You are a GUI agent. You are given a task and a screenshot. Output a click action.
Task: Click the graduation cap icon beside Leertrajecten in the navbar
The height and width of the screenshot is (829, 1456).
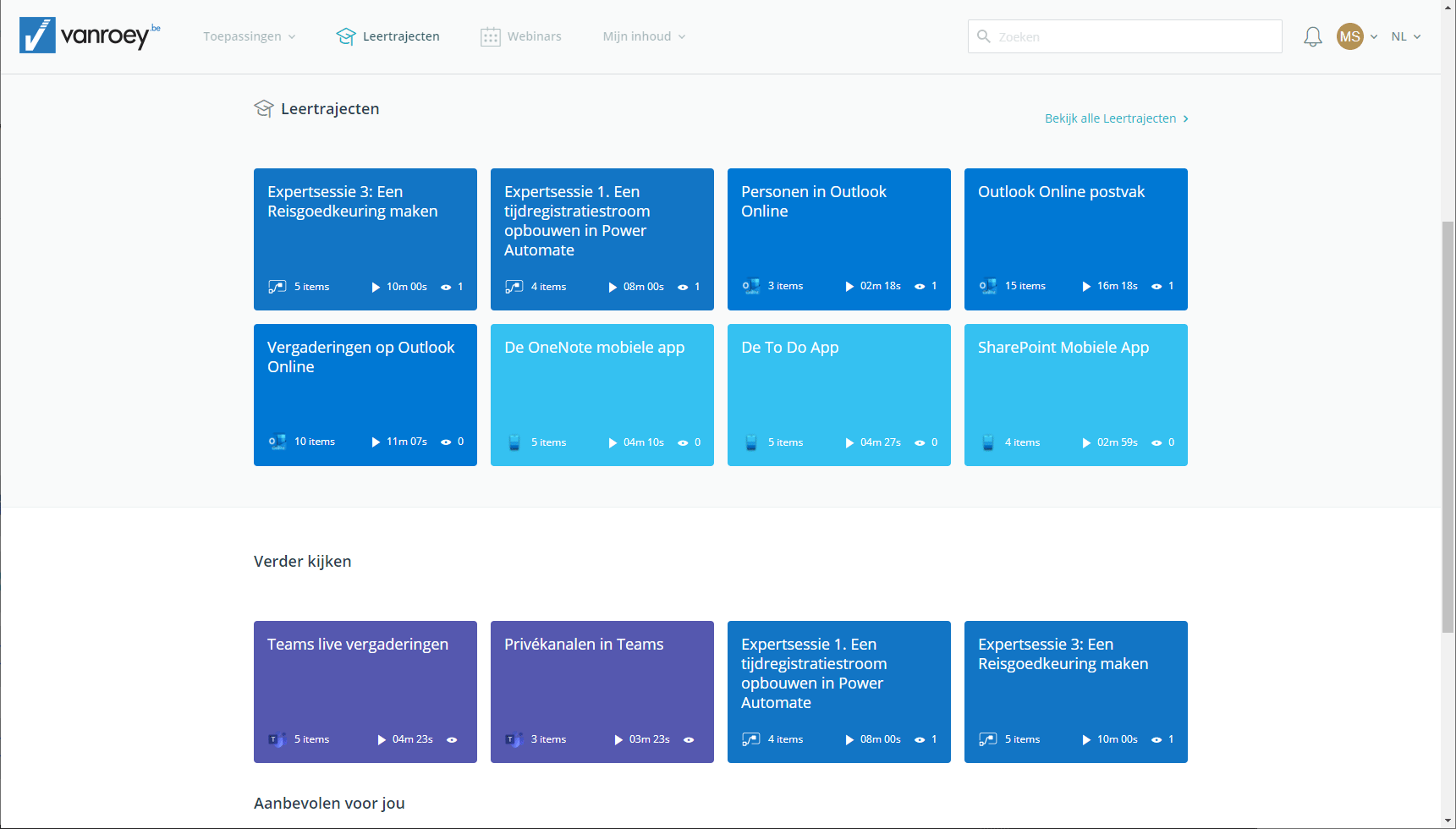point(346,36)
